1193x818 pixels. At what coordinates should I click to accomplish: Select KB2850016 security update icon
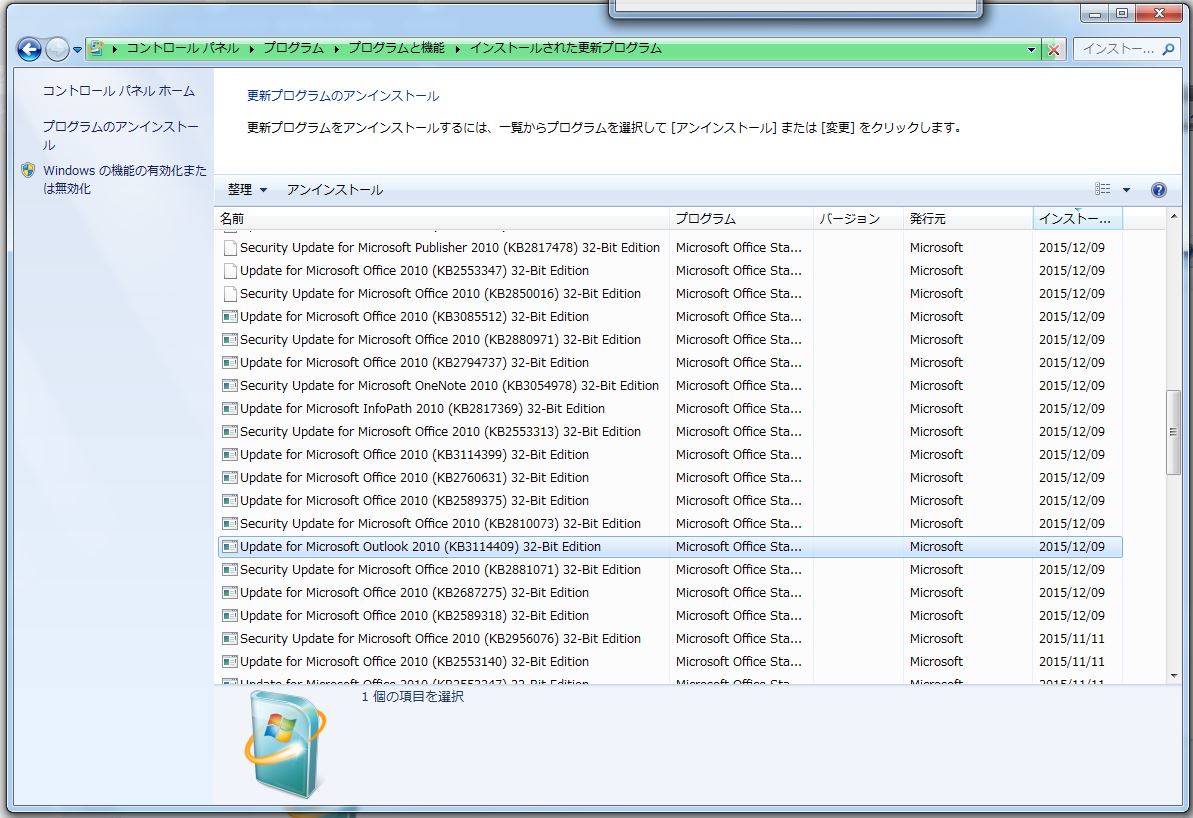click(x=230, y=293)
